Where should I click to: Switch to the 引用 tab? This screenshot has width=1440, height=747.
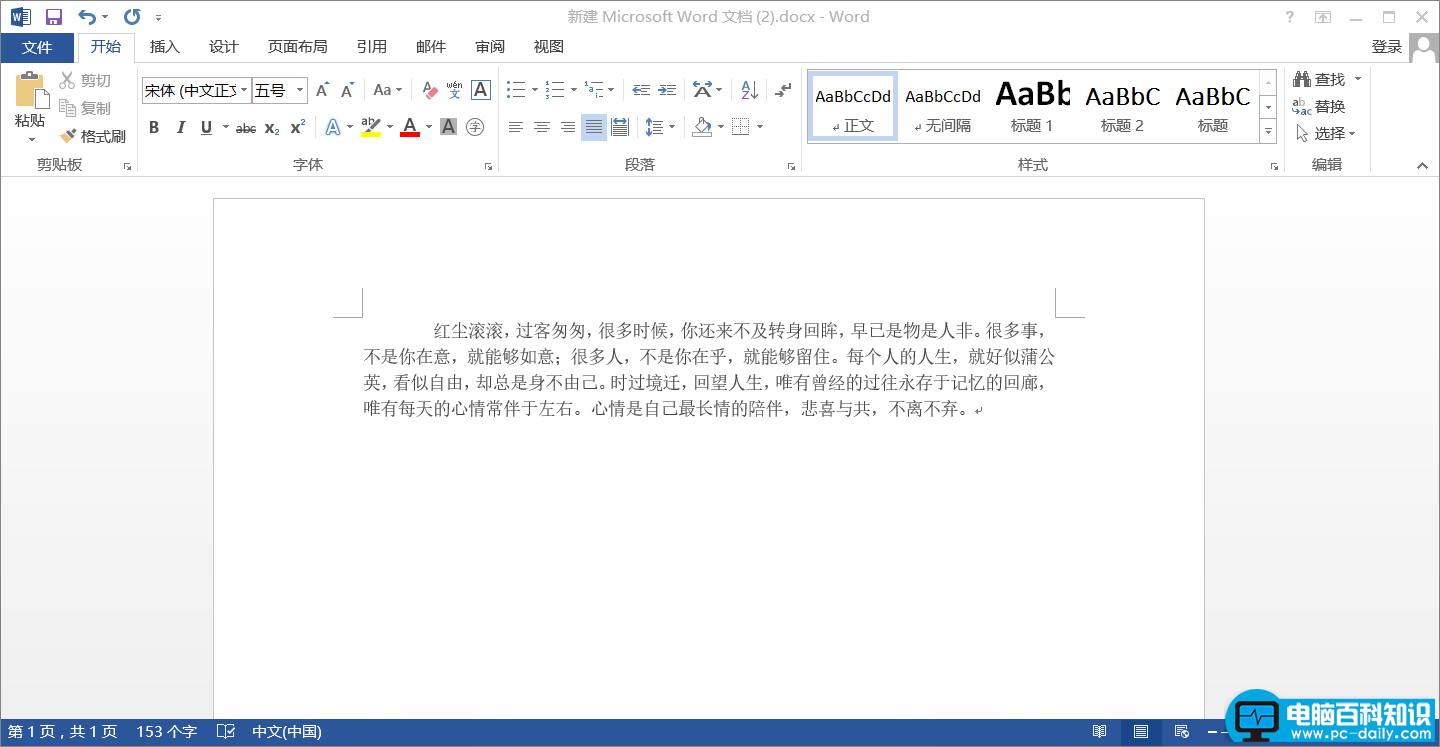click(371, 47)
